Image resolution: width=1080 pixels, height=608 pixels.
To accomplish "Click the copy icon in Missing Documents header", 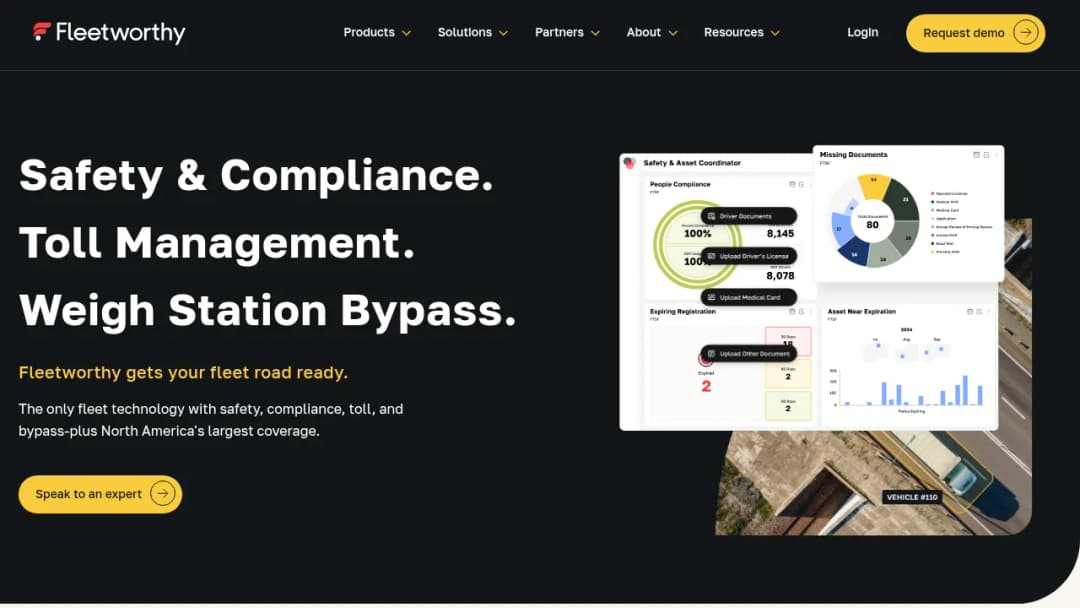I will click(x=986, y=155).
